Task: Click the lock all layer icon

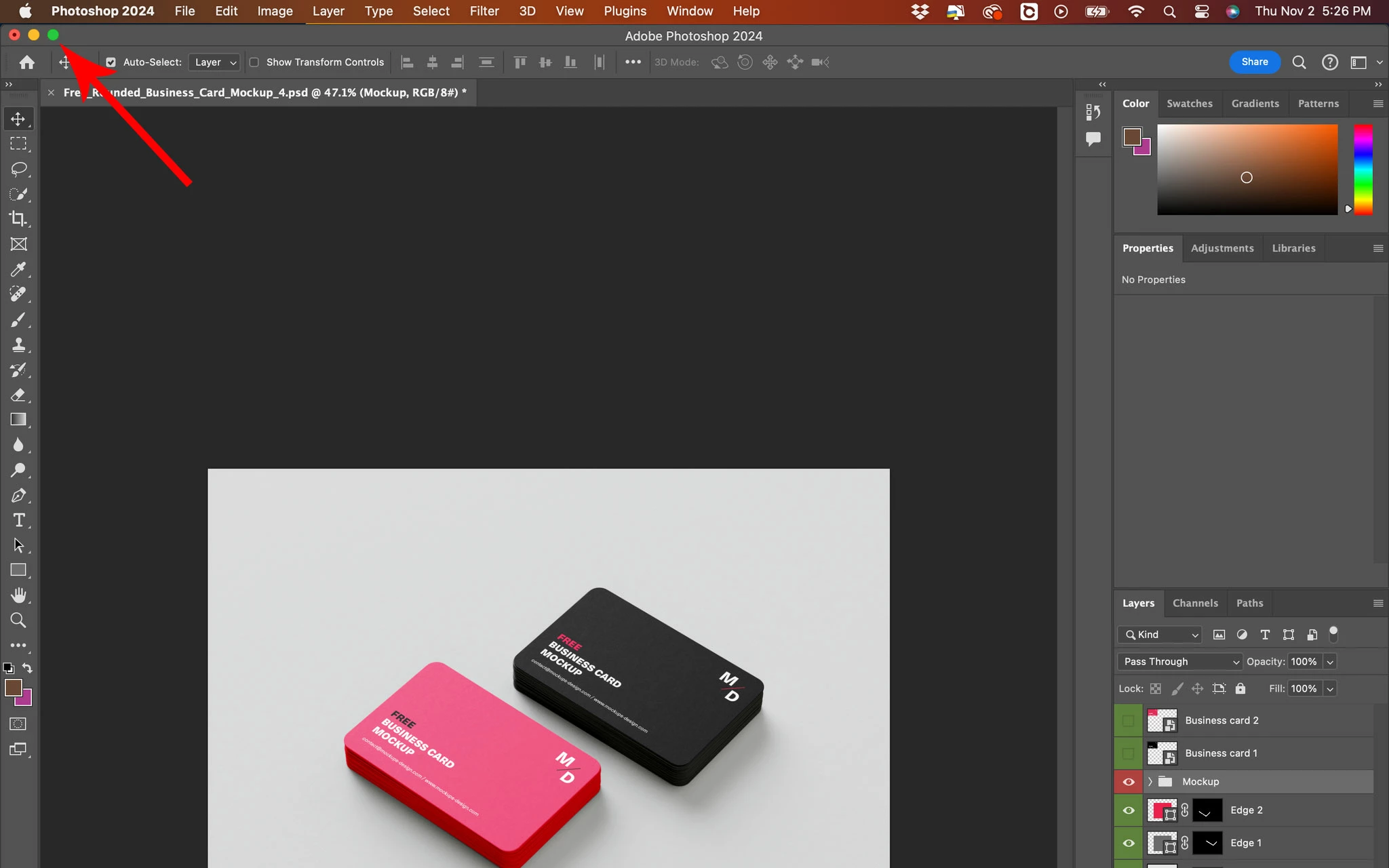Action: 1240,688
